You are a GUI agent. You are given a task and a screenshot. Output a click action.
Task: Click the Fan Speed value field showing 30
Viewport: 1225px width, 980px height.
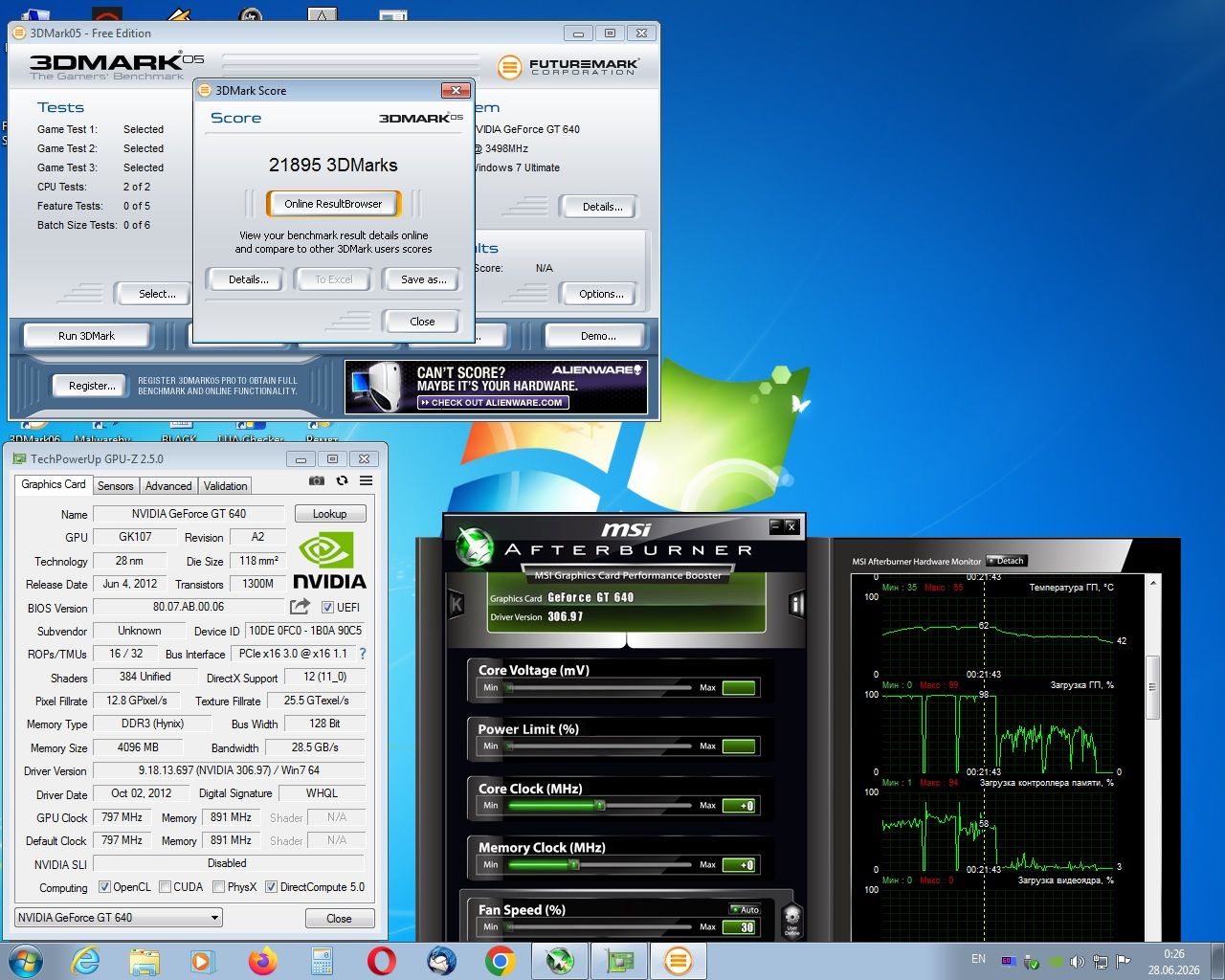739,927
